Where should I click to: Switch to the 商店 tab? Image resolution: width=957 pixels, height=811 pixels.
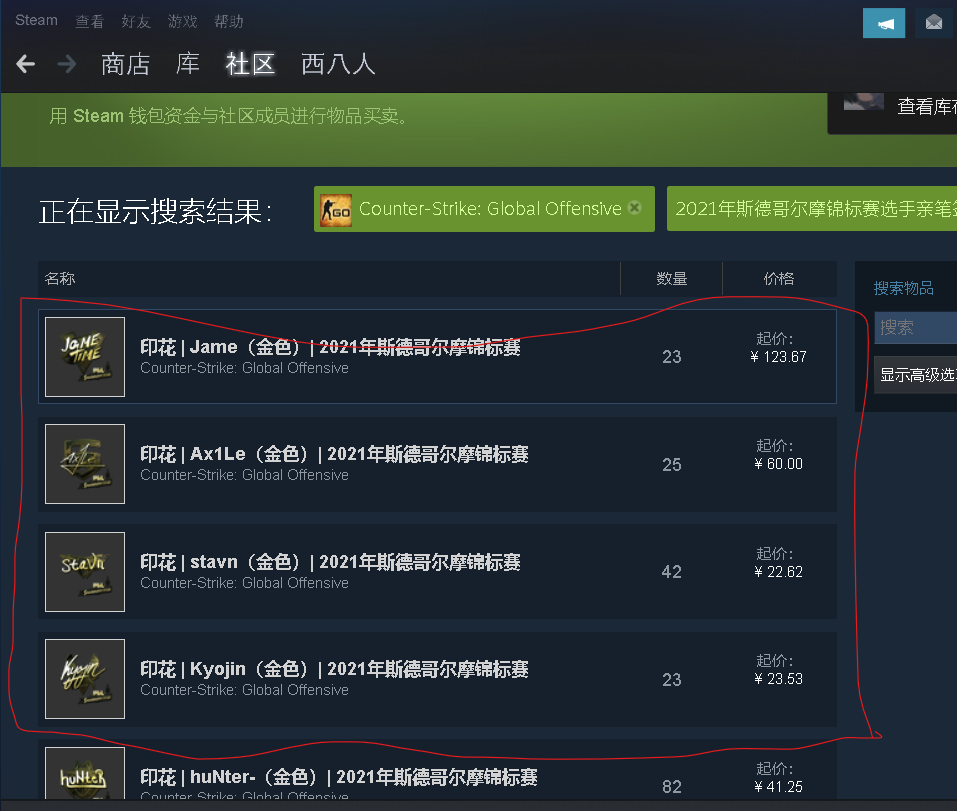click(x=126, y=64)
